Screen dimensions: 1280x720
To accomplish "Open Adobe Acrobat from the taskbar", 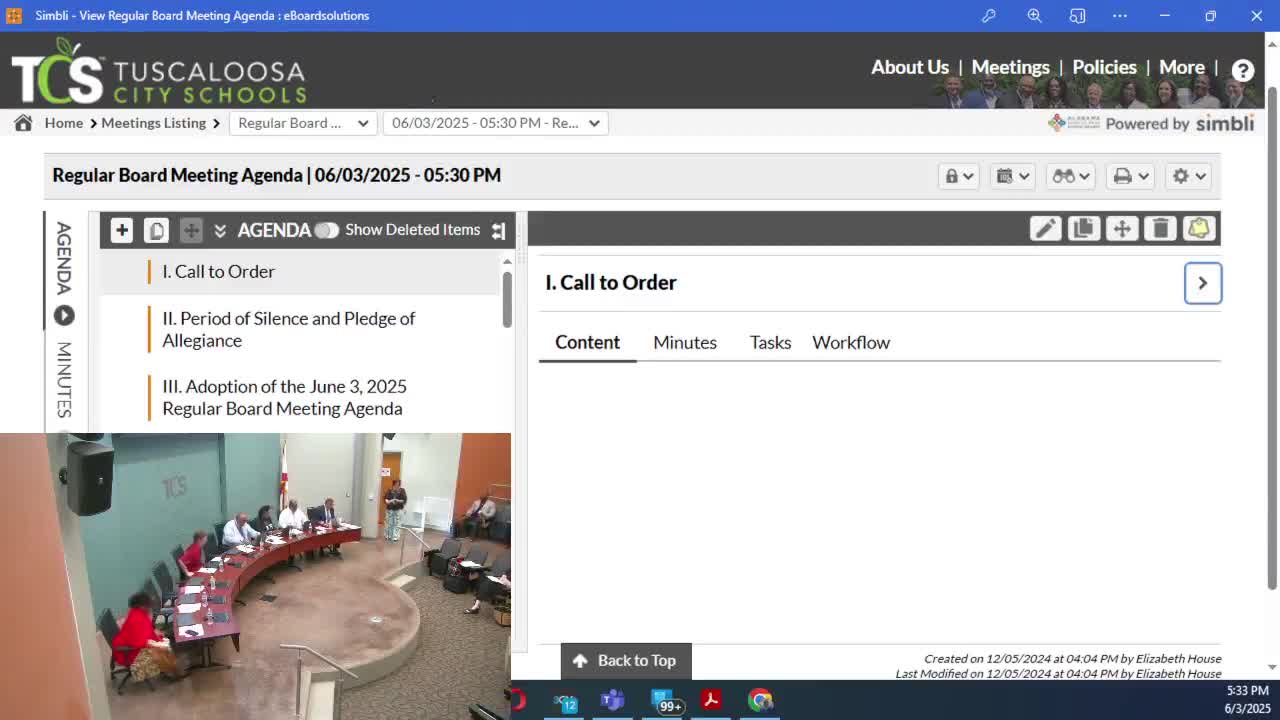I will pos(711,700).
